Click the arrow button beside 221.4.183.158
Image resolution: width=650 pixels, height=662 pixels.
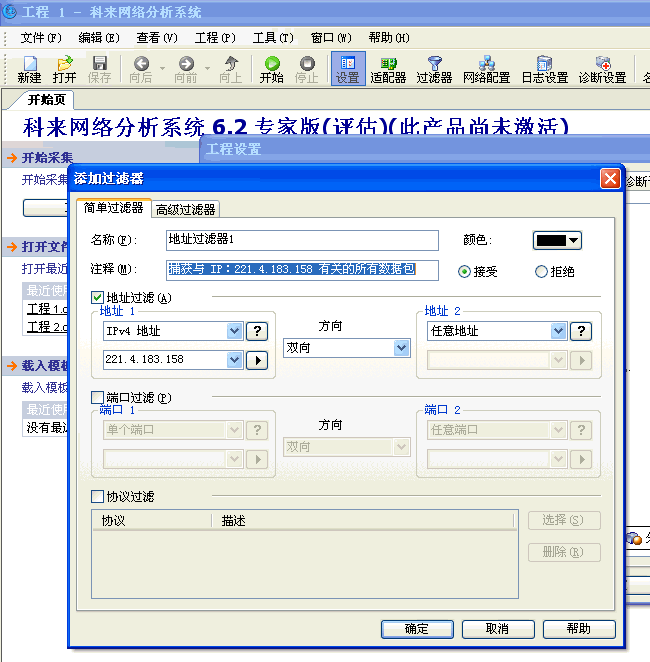[257, 360]
